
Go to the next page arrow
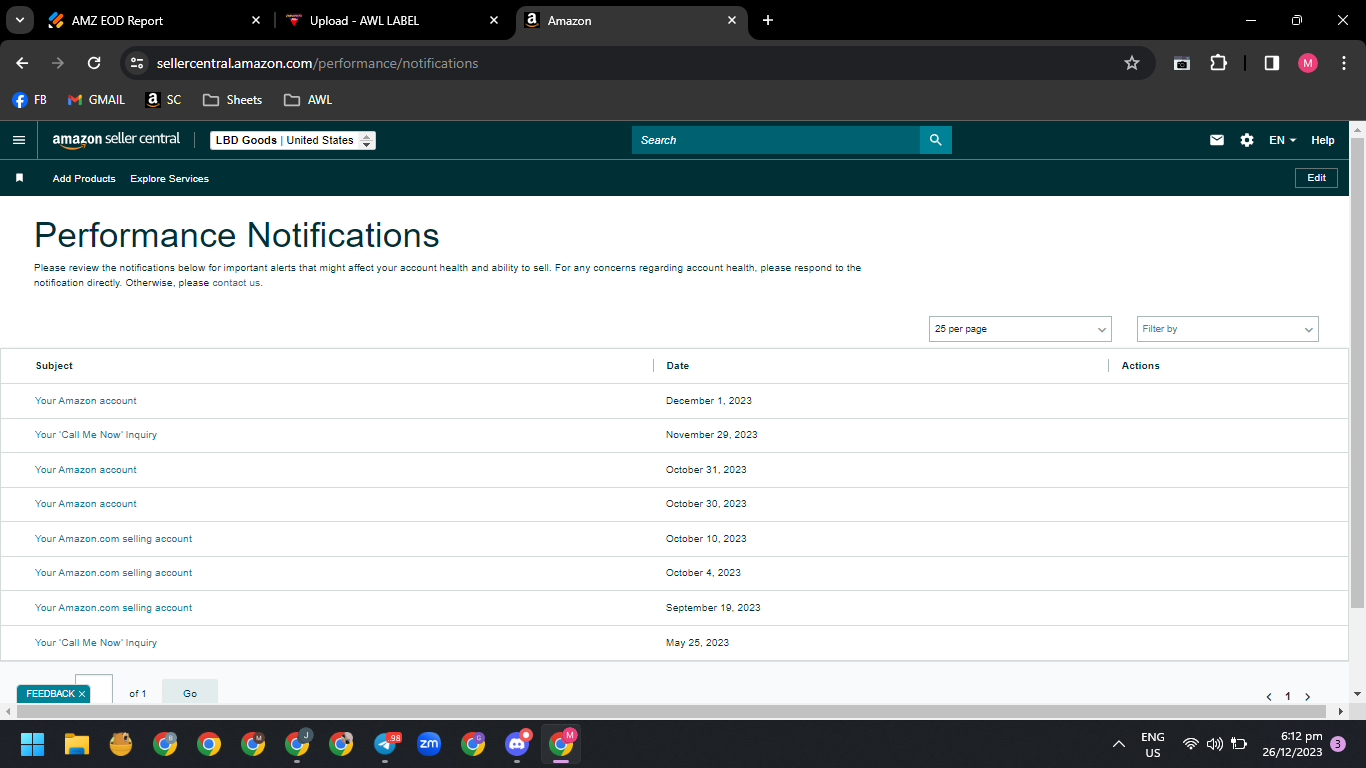click(x=1307, y=696)
